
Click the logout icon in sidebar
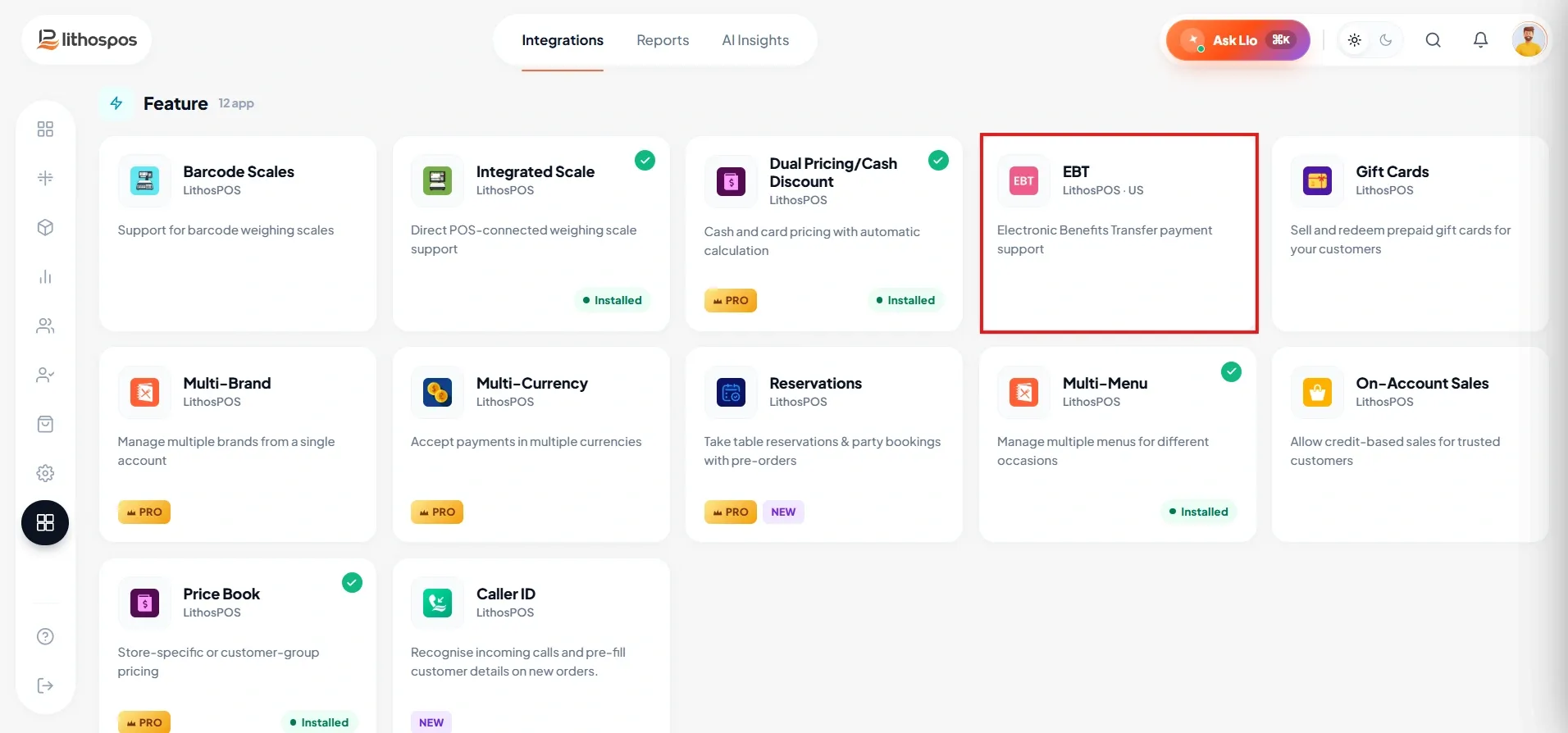(x=45, y=686)
